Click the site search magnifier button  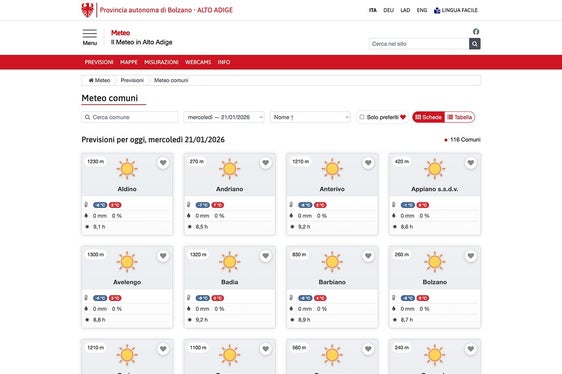(475, 44)
